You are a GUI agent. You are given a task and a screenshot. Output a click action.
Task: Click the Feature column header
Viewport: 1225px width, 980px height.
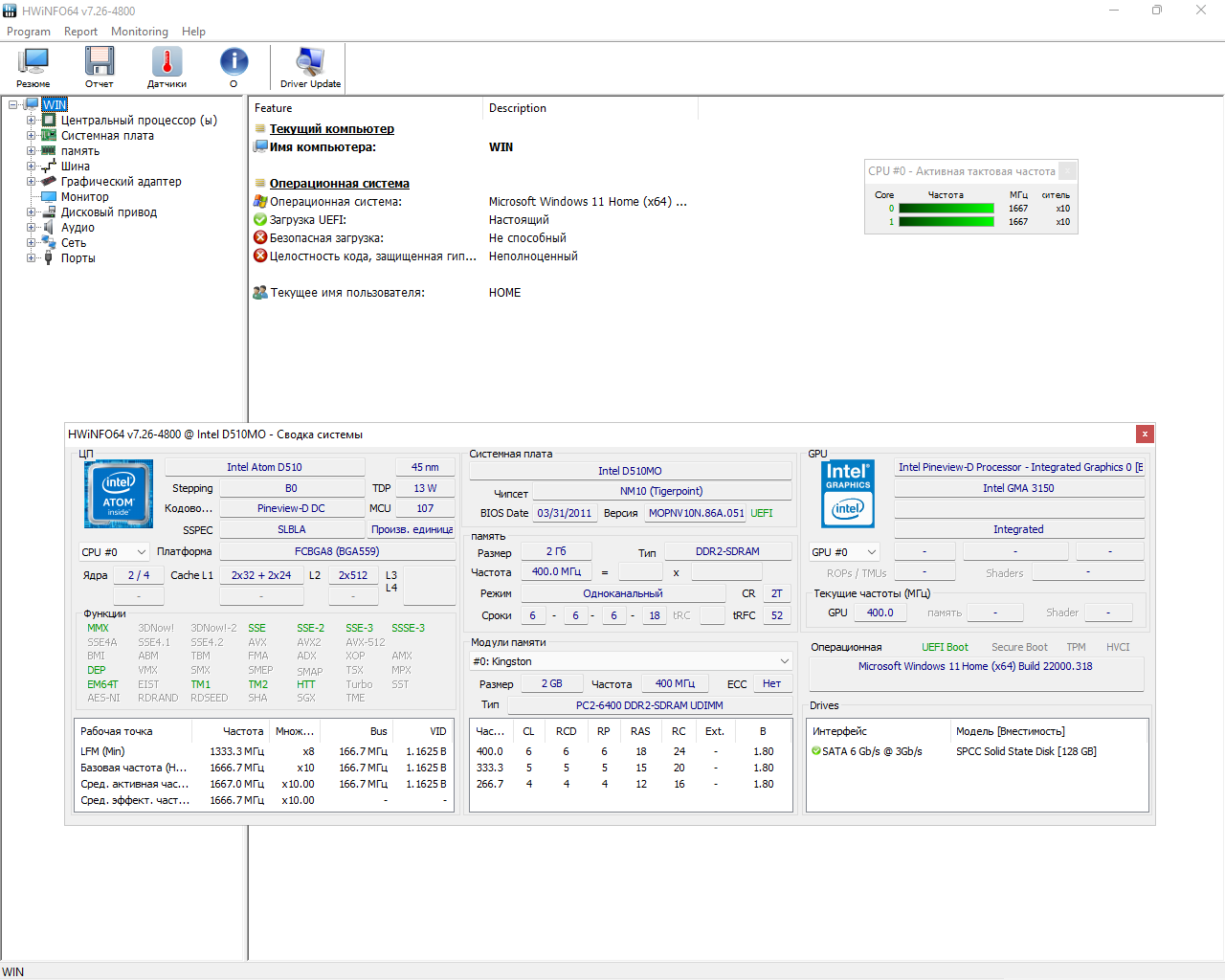(366, 108)
